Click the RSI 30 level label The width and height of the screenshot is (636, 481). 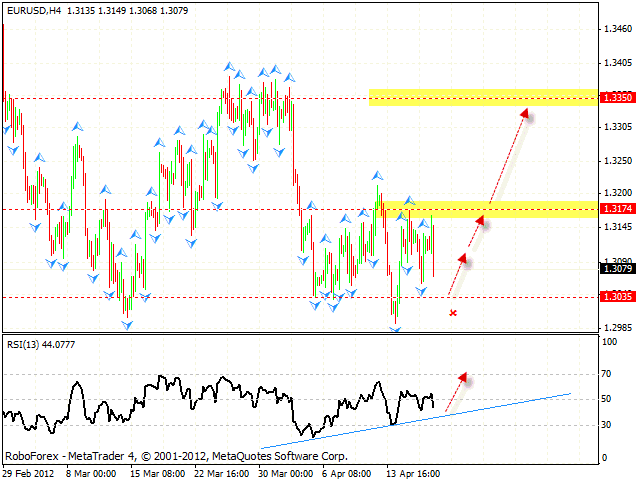[606, 425]
